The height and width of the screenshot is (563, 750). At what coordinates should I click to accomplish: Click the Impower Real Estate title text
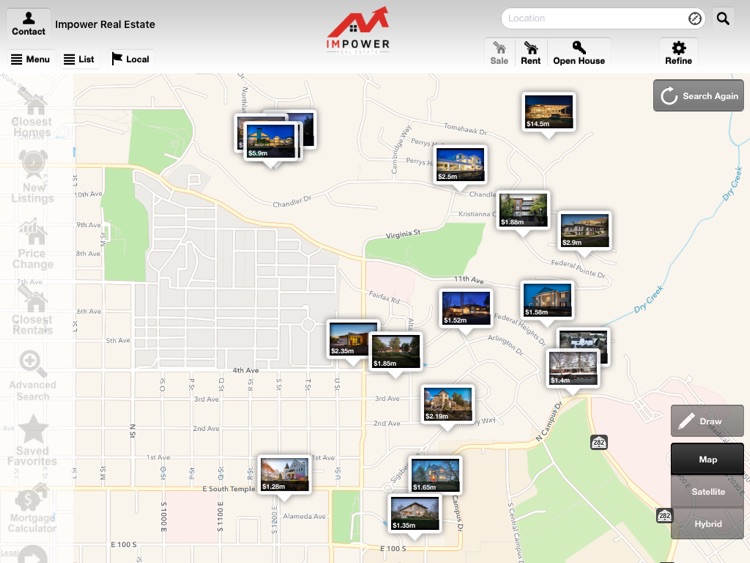pos(105,24)
